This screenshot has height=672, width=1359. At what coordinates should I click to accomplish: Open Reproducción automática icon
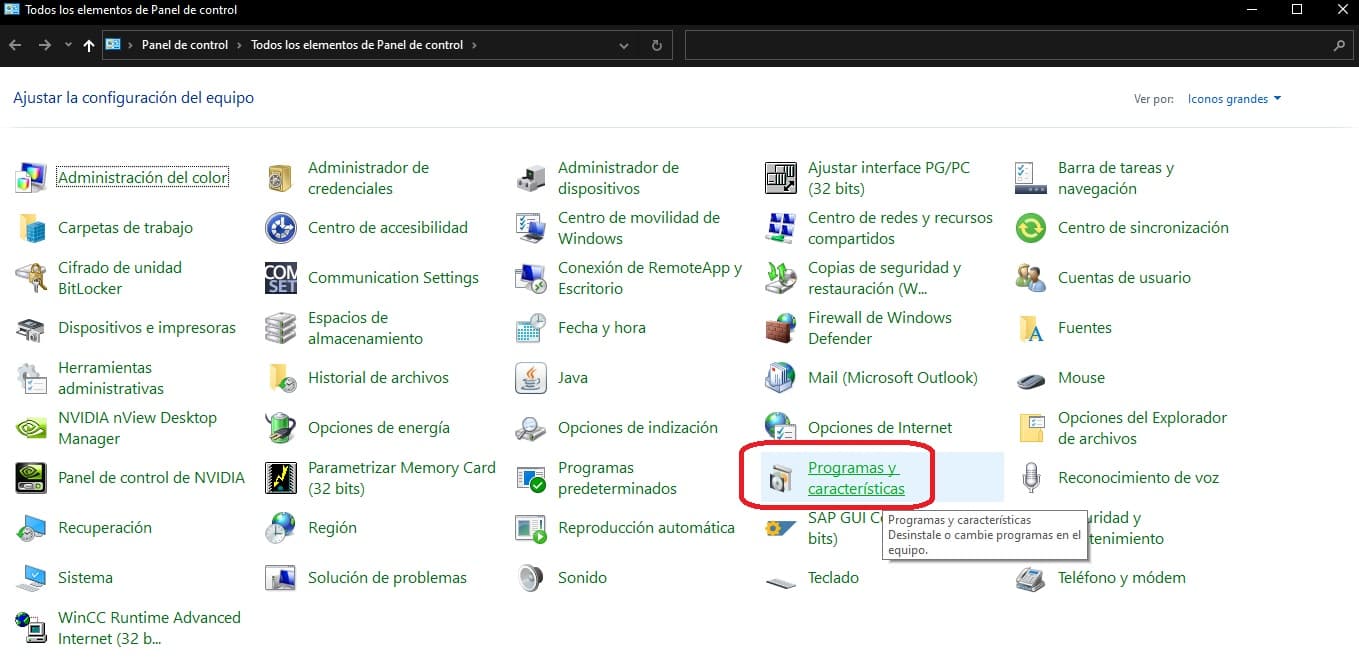(x=531, y=528)
